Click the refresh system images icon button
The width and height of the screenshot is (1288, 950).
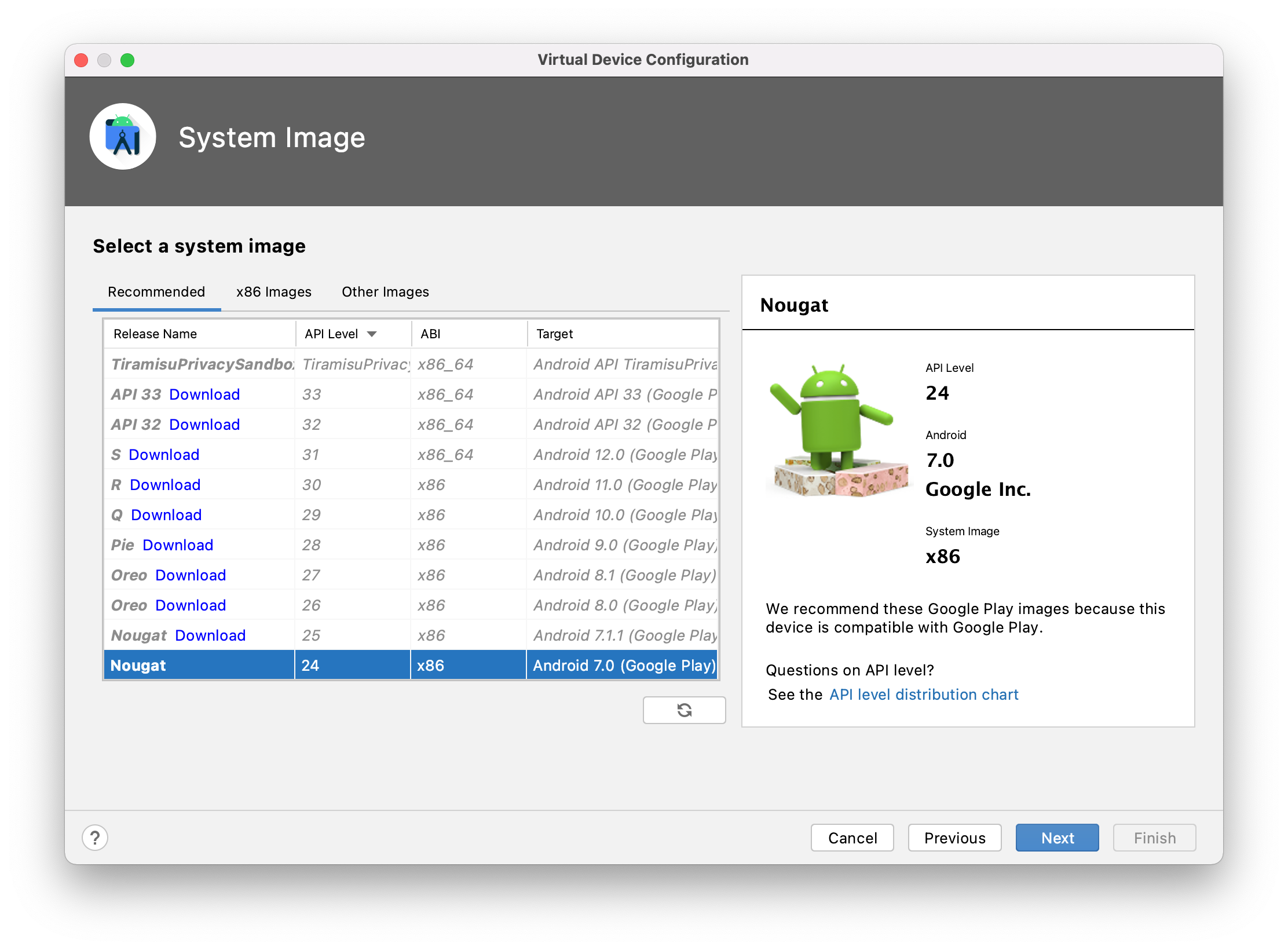pyautogui.click(x=684, y=710)
